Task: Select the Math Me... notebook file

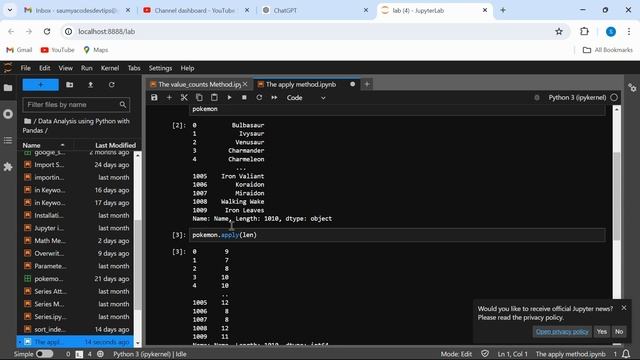Action: coord(76,241)
